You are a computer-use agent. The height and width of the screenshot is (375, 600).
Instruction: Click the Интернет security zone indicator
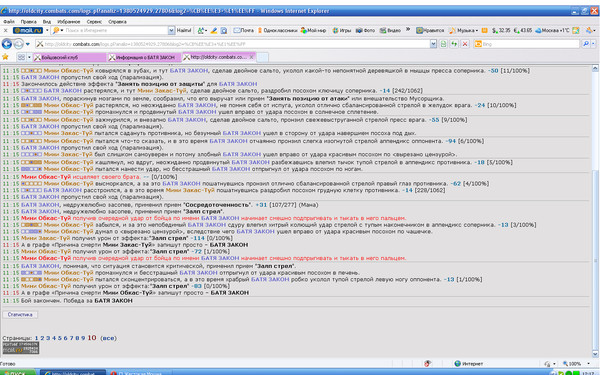468,364
